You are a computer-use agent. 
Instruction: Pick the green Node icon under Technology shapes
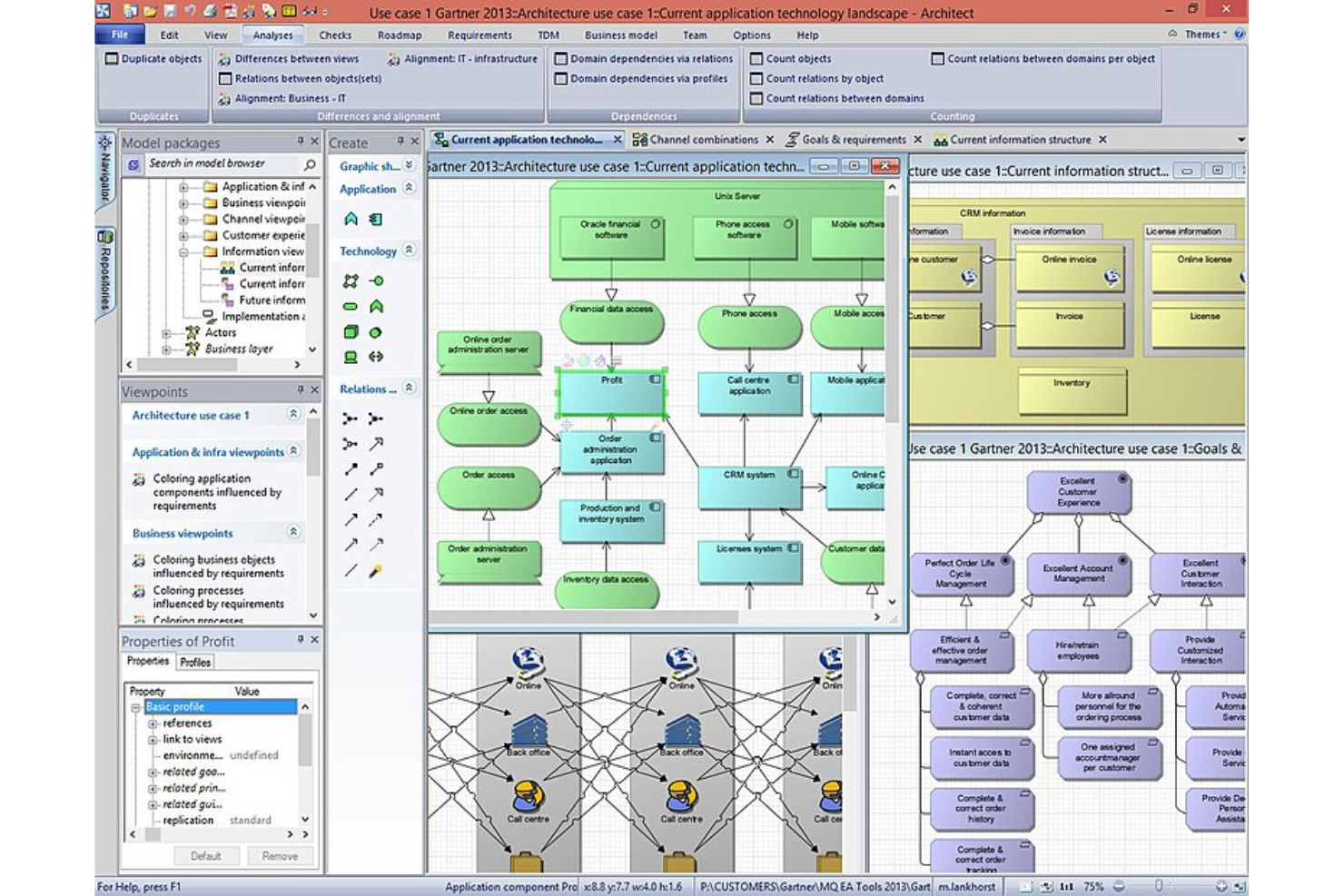(x=350, y=332)
